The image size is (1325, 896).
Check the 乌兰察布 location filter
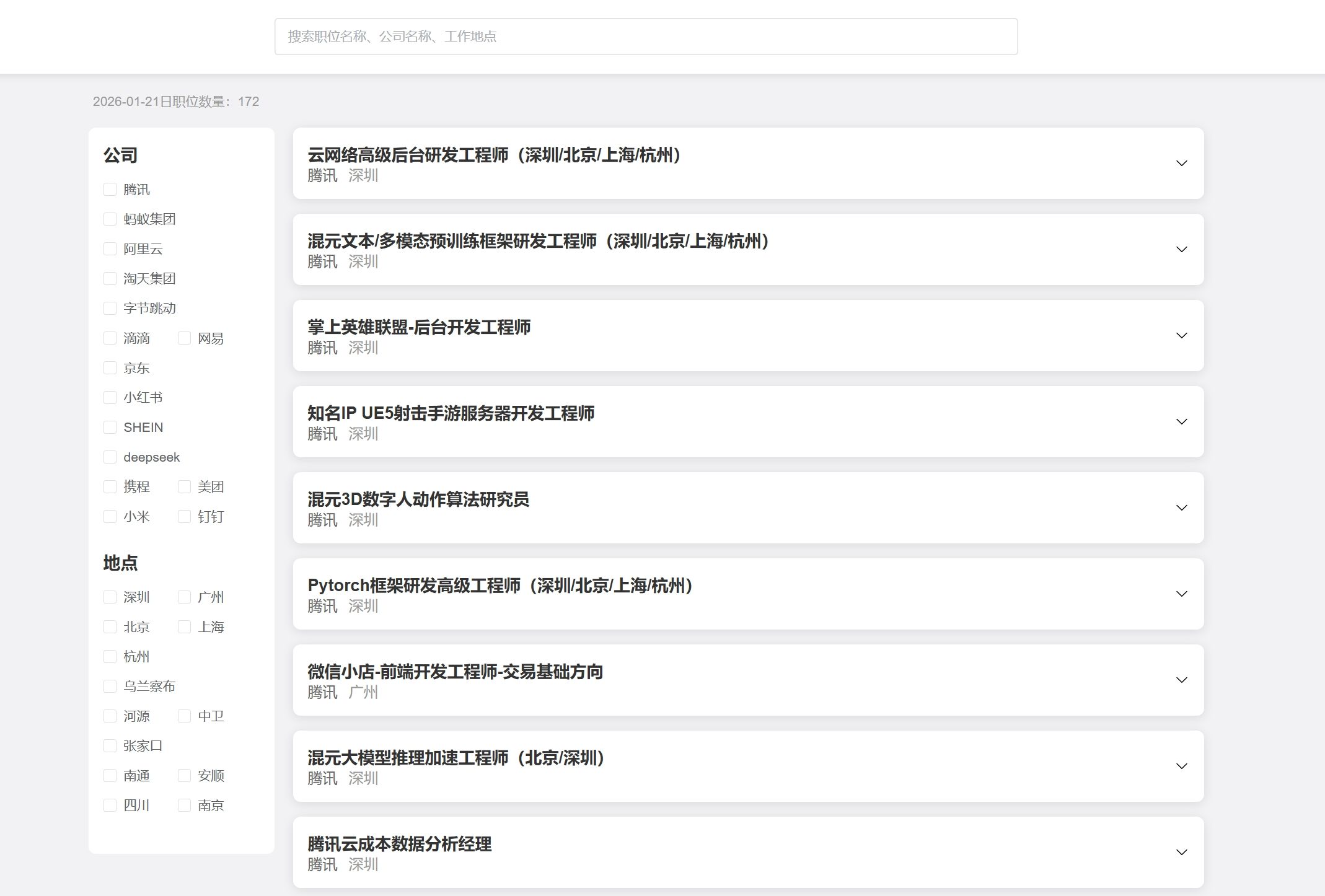[110, 687]
